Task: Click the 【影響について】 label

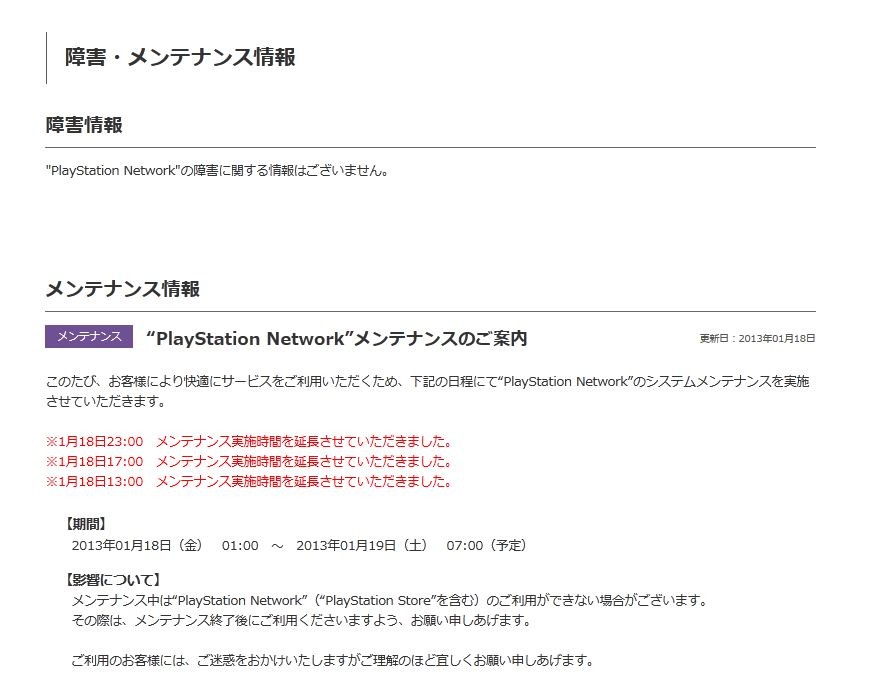Action: (112, 580)
